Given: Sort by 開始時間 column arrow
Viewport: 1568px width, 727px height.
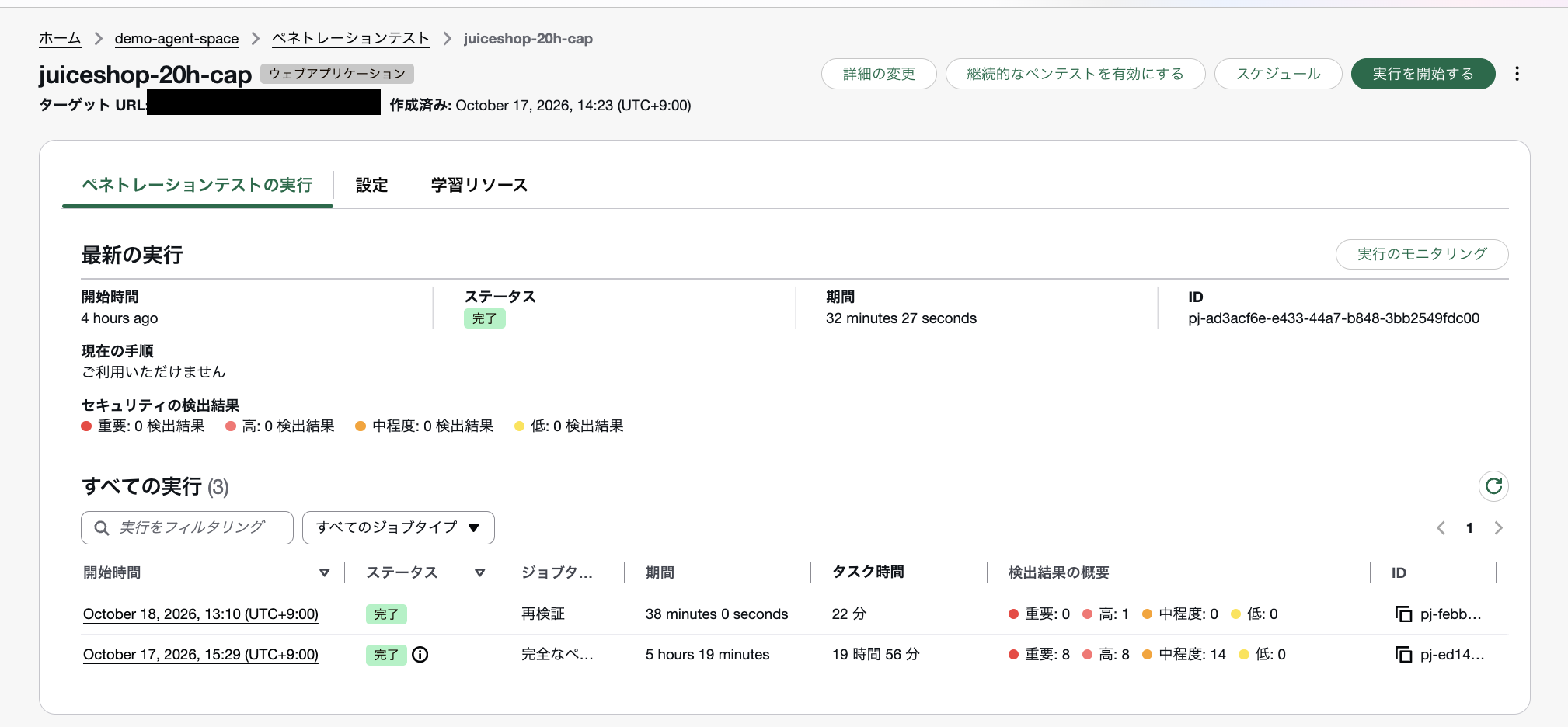Looking at the screenshot, I should (x=324, y=573).
